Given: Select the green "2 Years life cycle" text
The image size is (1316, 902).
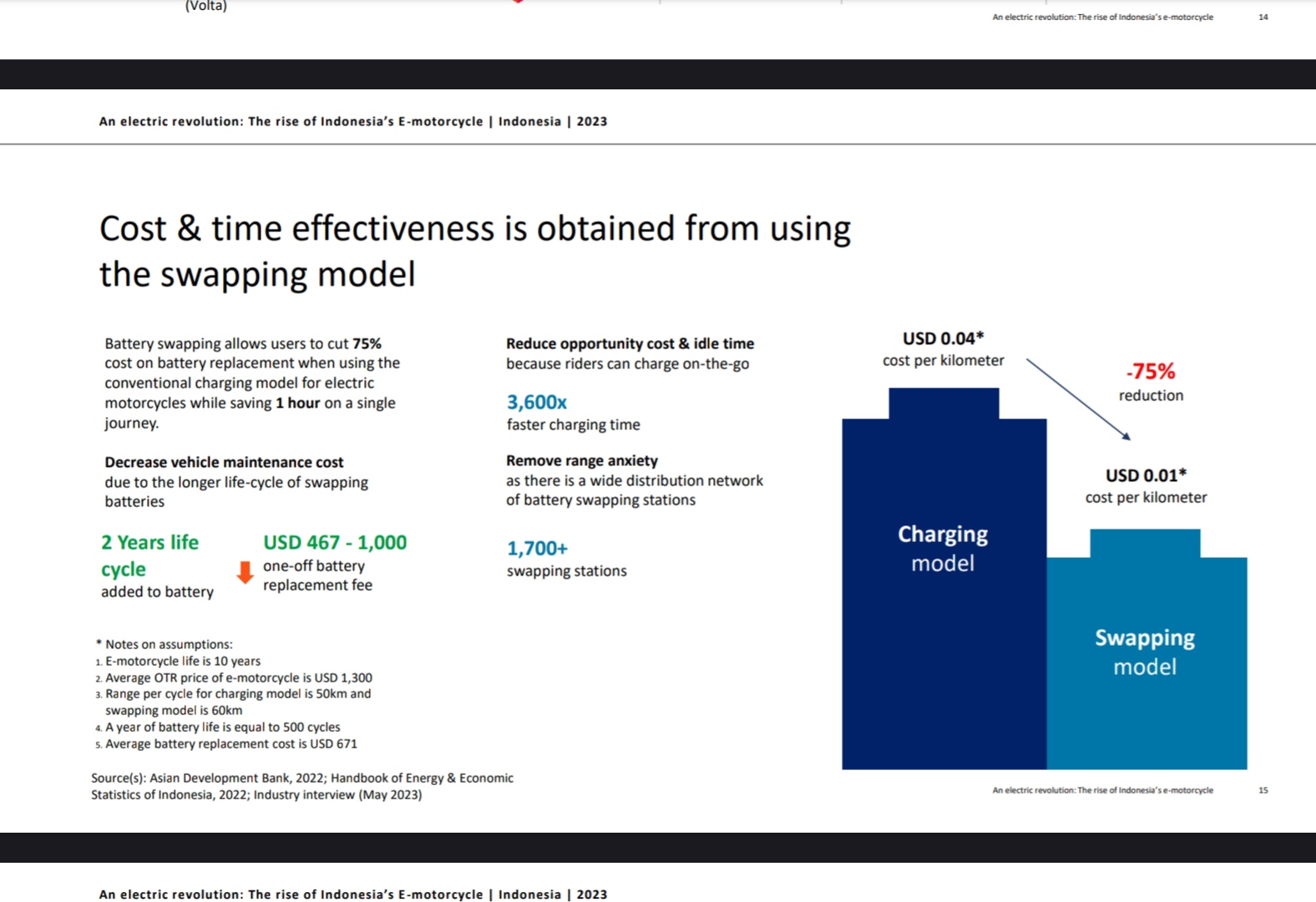Looking at the screenshot, I should point(149,555).
